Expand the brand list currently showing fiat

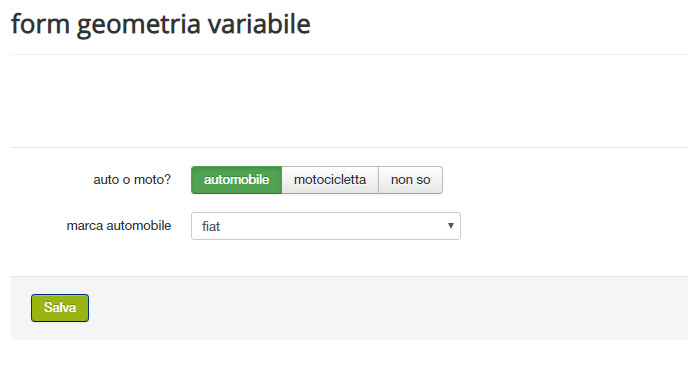[326, 226]
